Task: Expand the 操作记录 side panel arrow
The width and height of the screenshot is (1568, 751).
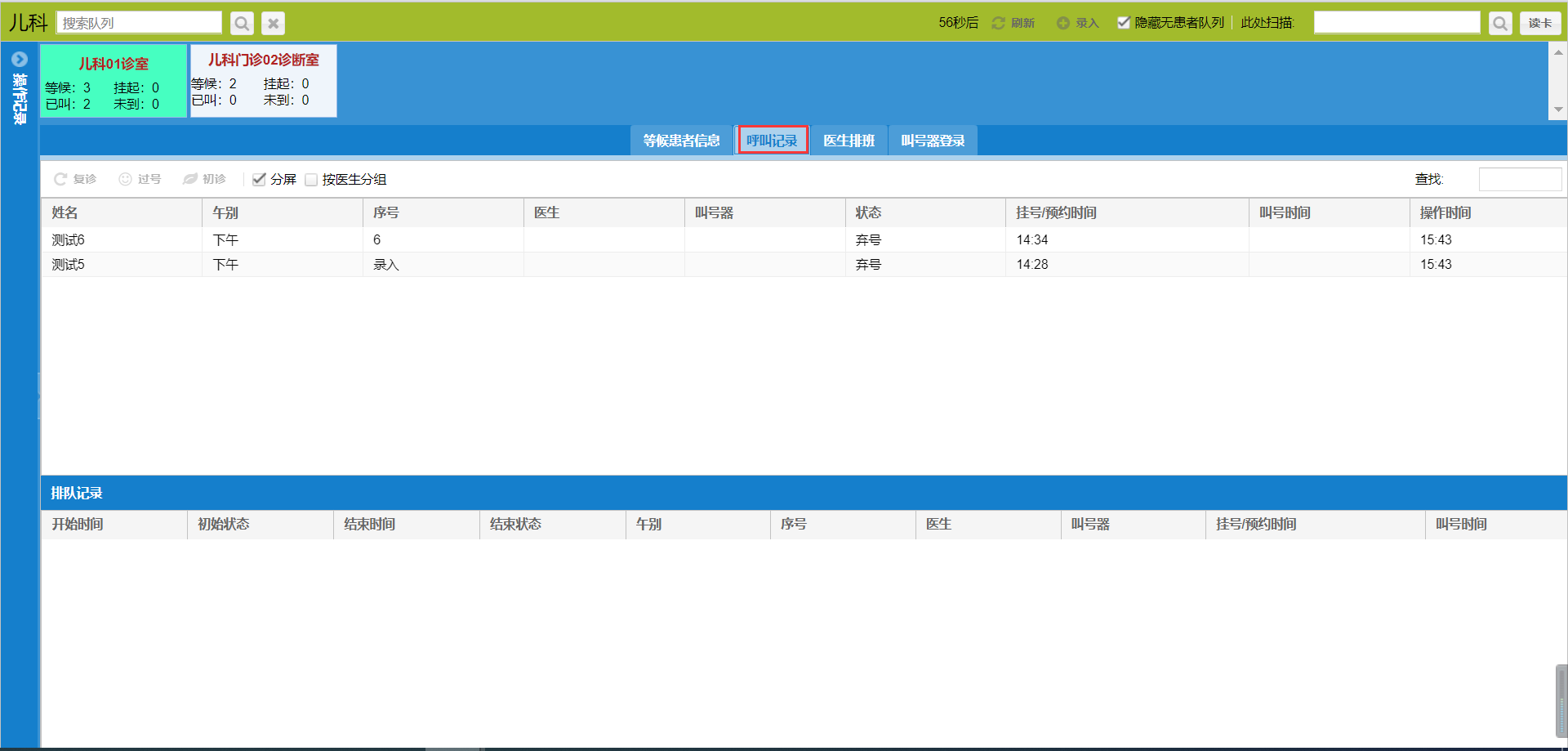Action: [x=20, y=59]
